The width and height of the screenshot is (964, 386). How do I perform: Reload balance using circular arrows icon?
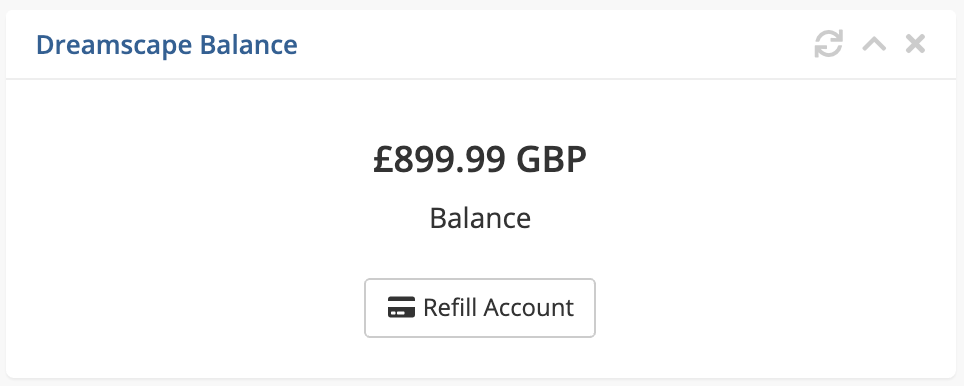coord(828,44)
